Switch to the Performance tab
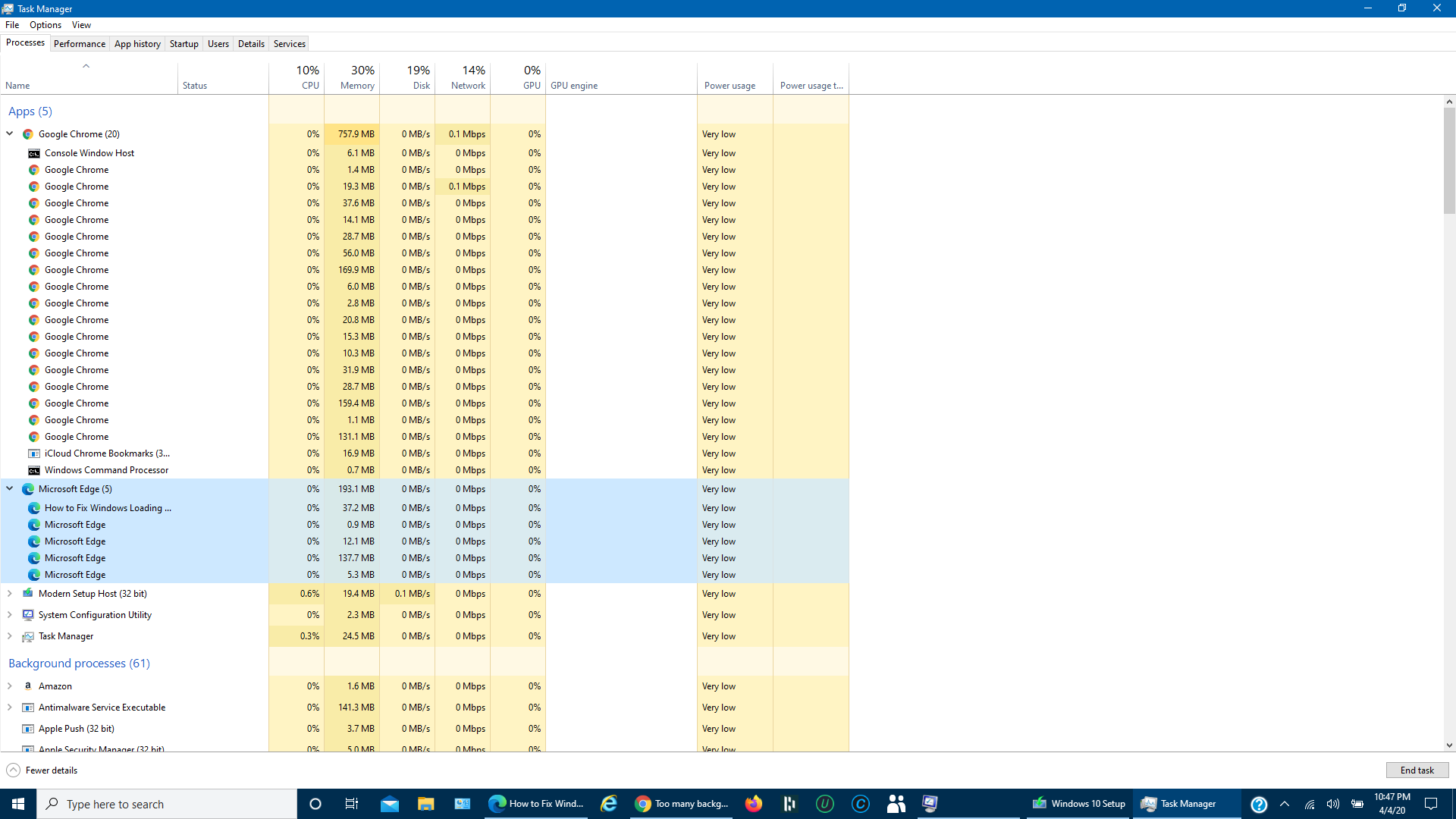Screen dimensions: 1456x819 point(80,44)
